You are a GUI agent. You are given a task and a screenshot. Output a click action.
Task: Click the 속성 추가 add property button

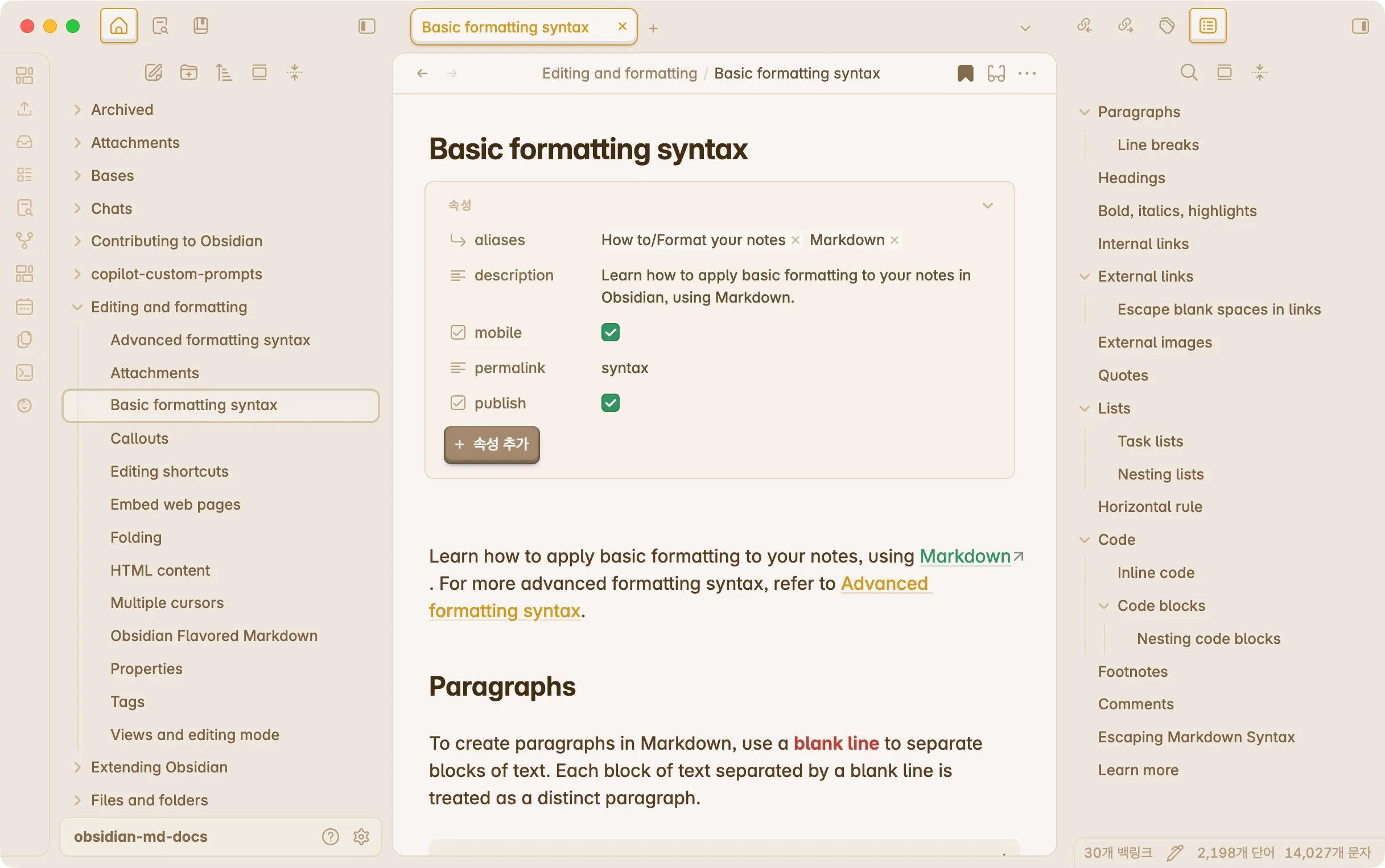[492, 444]
